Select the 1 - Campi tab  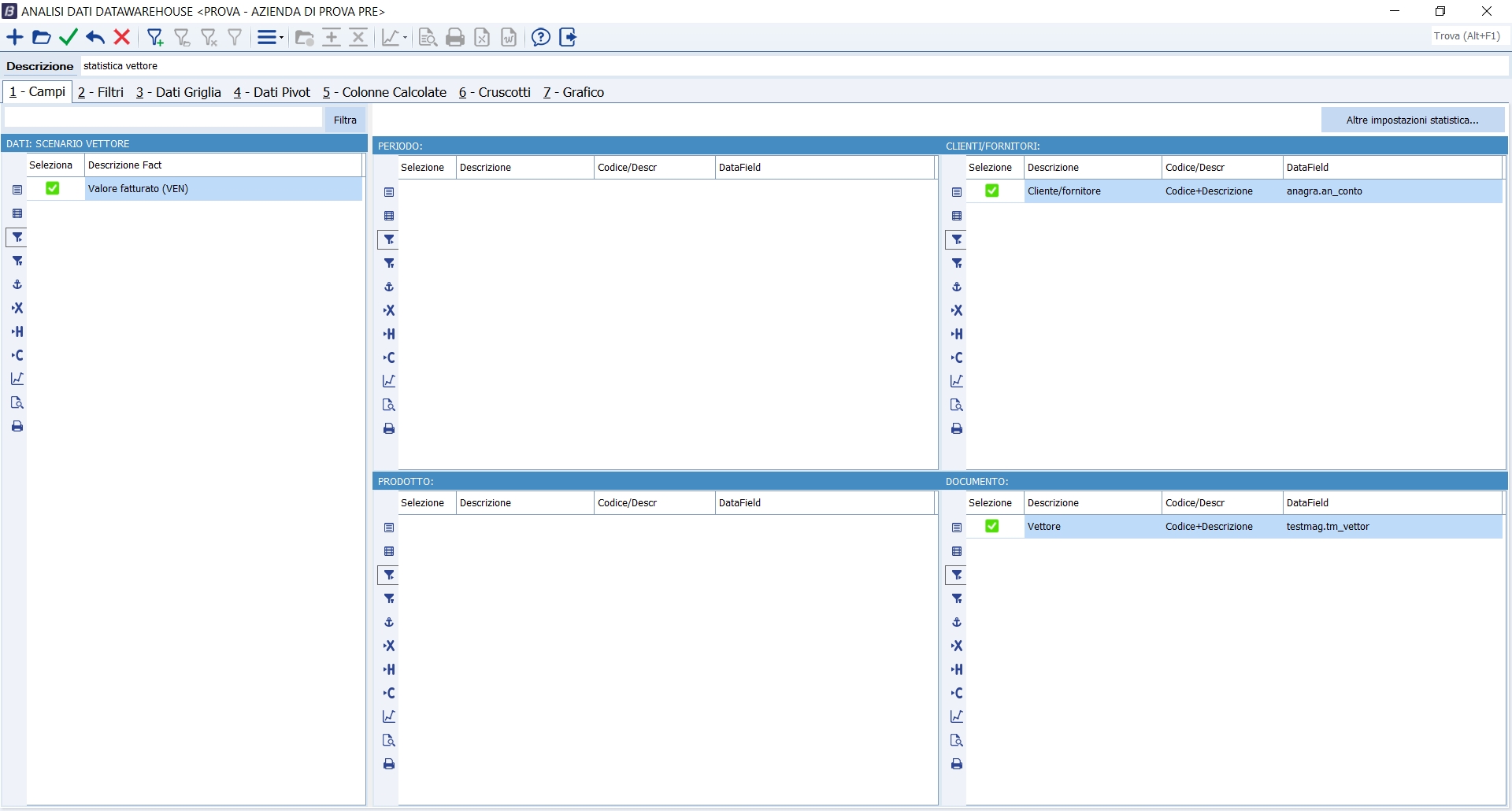coord(38,91)
